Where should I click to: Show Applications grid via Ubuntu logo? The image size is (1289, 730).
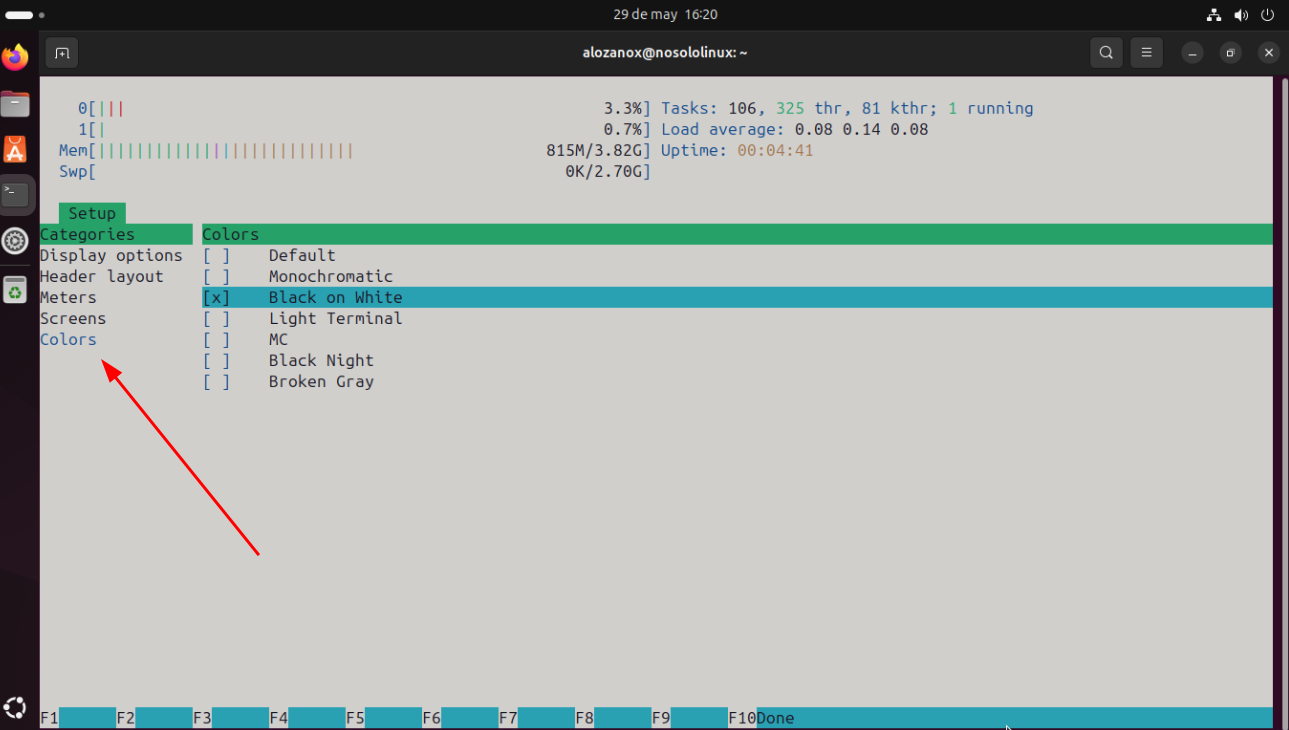tap(15, 708)
